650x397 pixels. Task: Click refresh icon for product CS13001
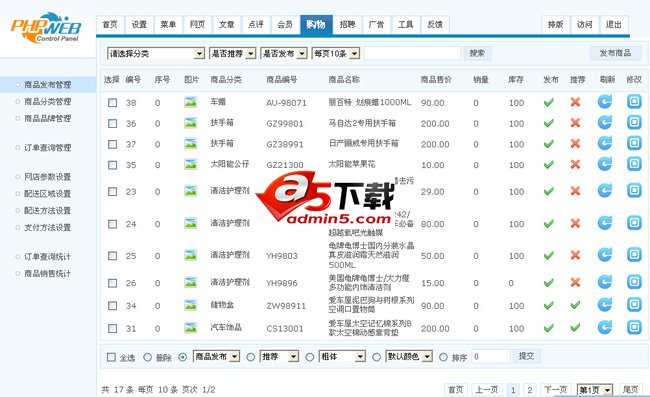[605, 327]
